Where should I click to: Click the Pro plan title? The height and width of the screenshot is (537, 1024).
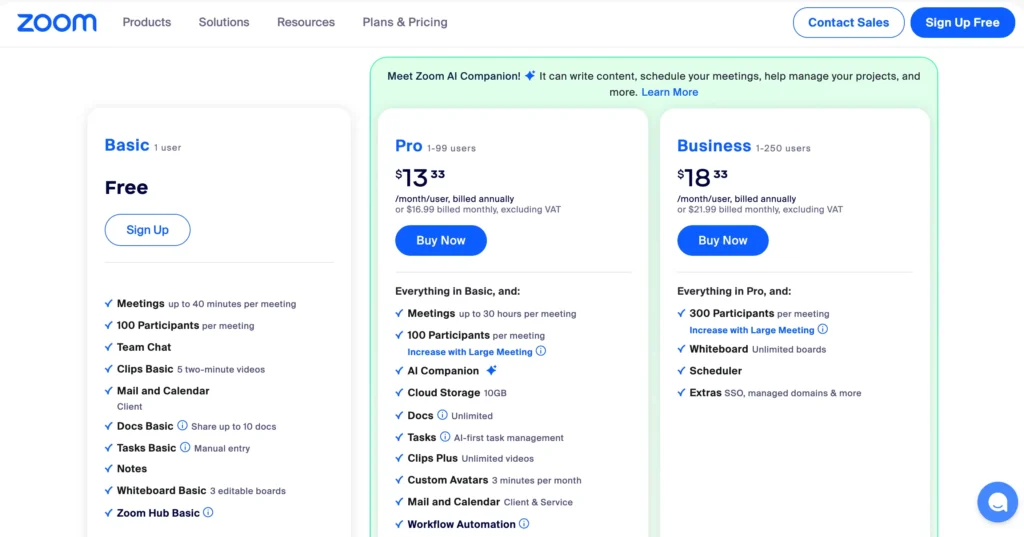click(x=409, y=146)
